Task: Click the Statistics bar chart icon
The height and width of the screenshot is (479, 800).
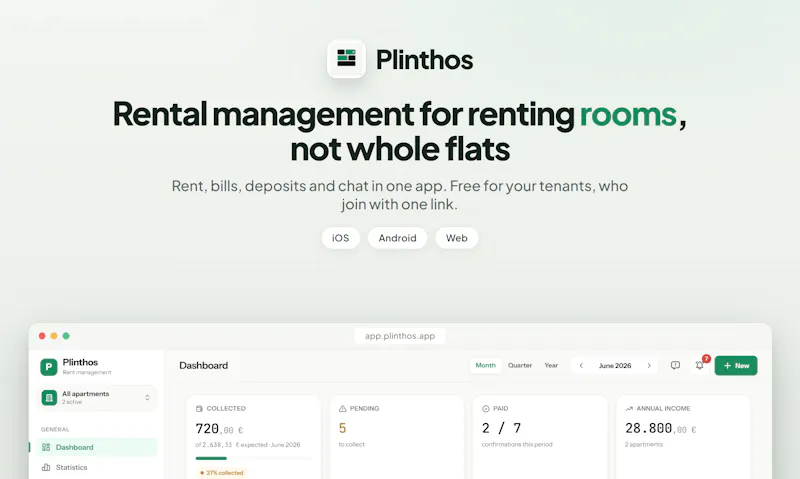Action: point(46,467)
